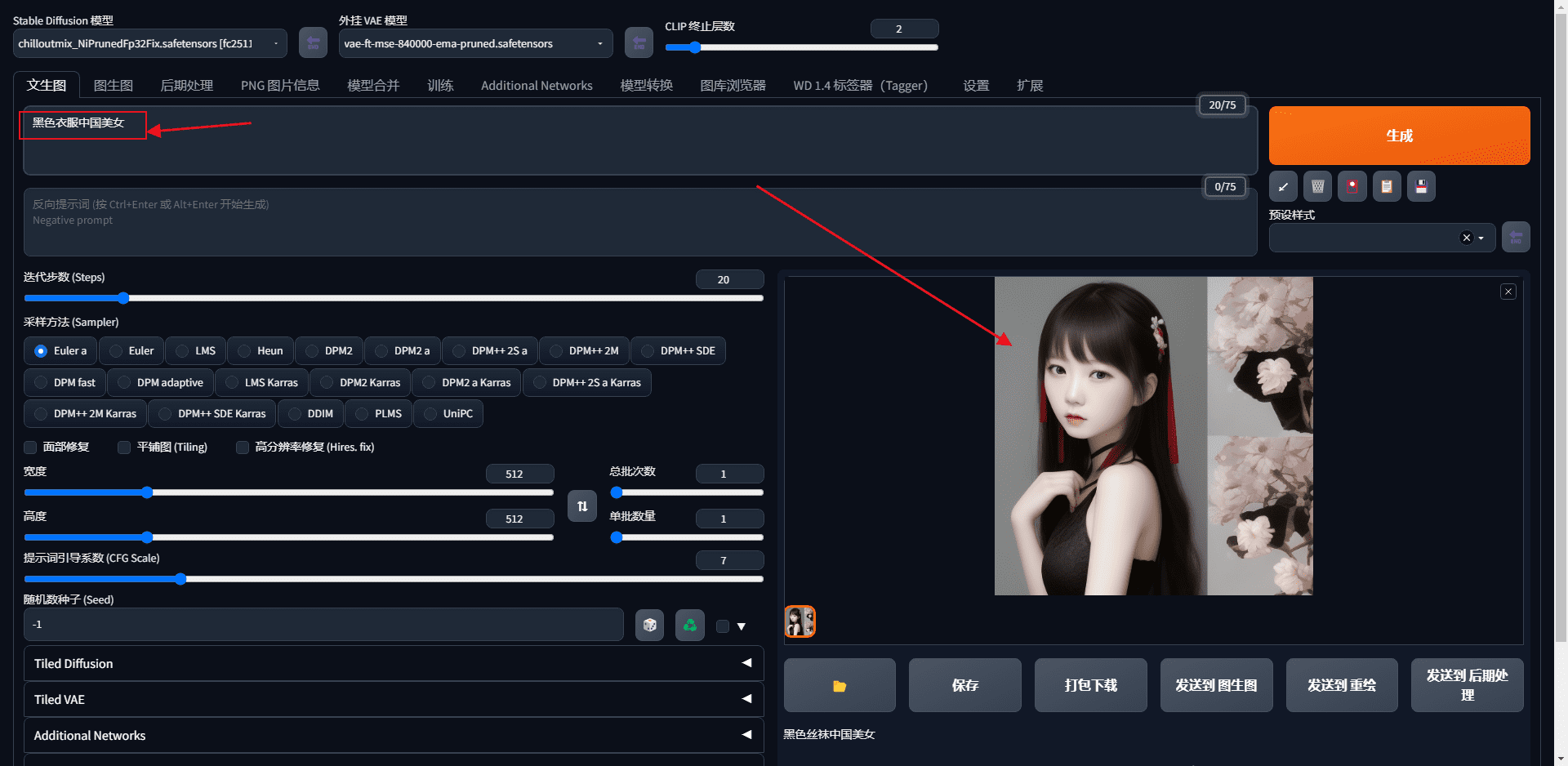Screen dimensions: 1568x766
Task: Switch to the 图生图 tab
Action: (114, 85)
